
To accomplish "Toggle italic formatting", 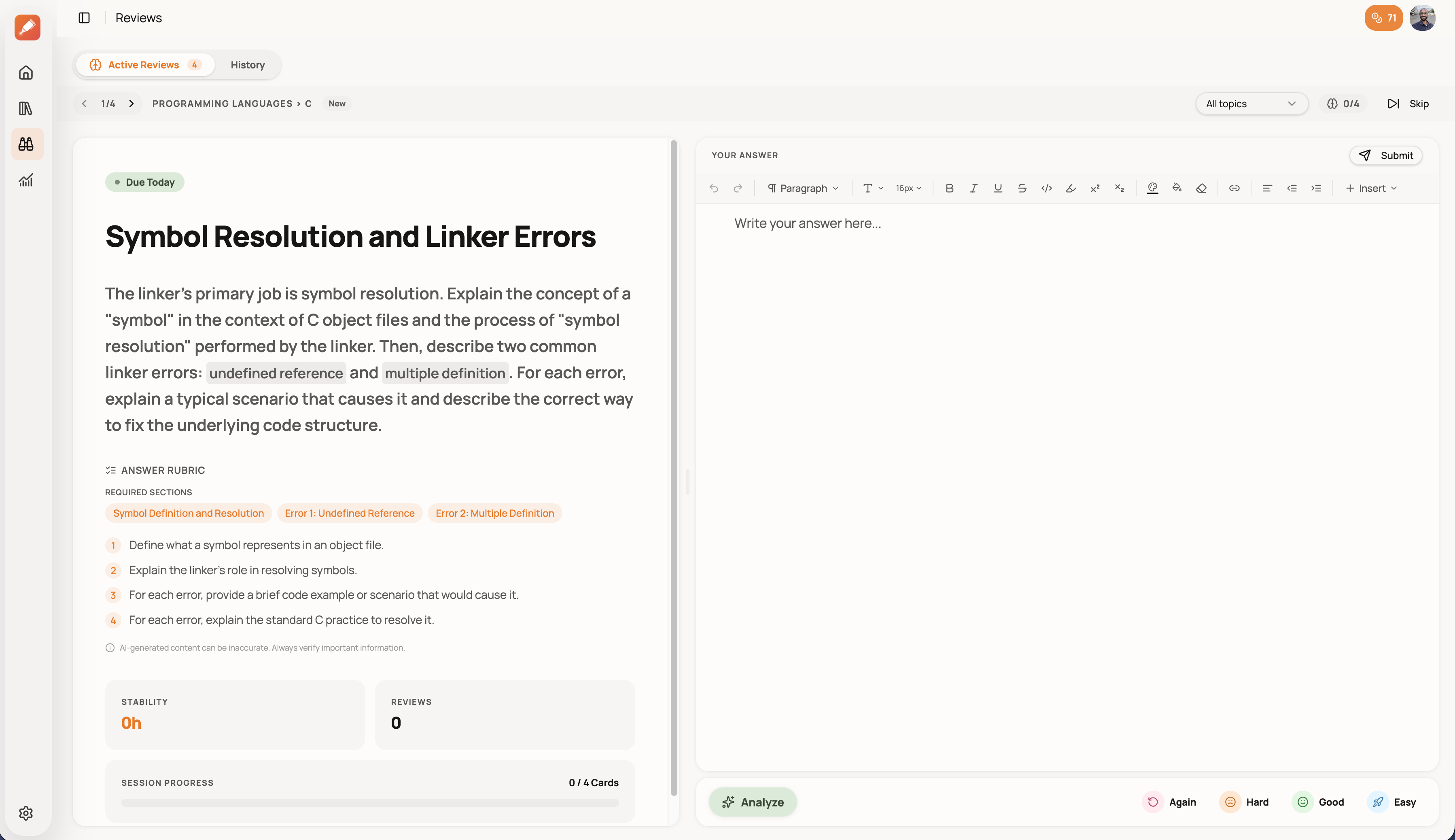I will [x=973, y=188].
